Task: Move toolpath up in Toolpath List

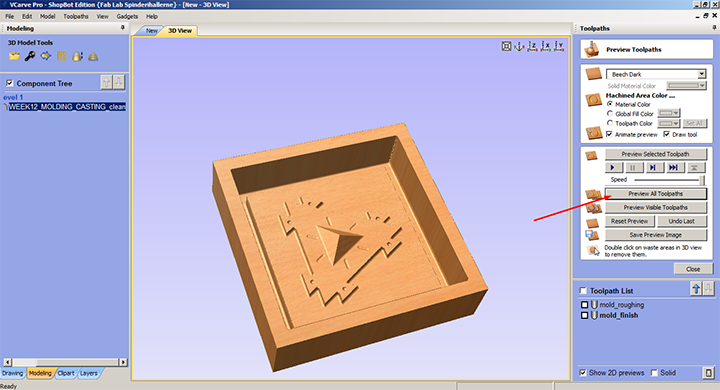Action: click(x=696, y=288)
